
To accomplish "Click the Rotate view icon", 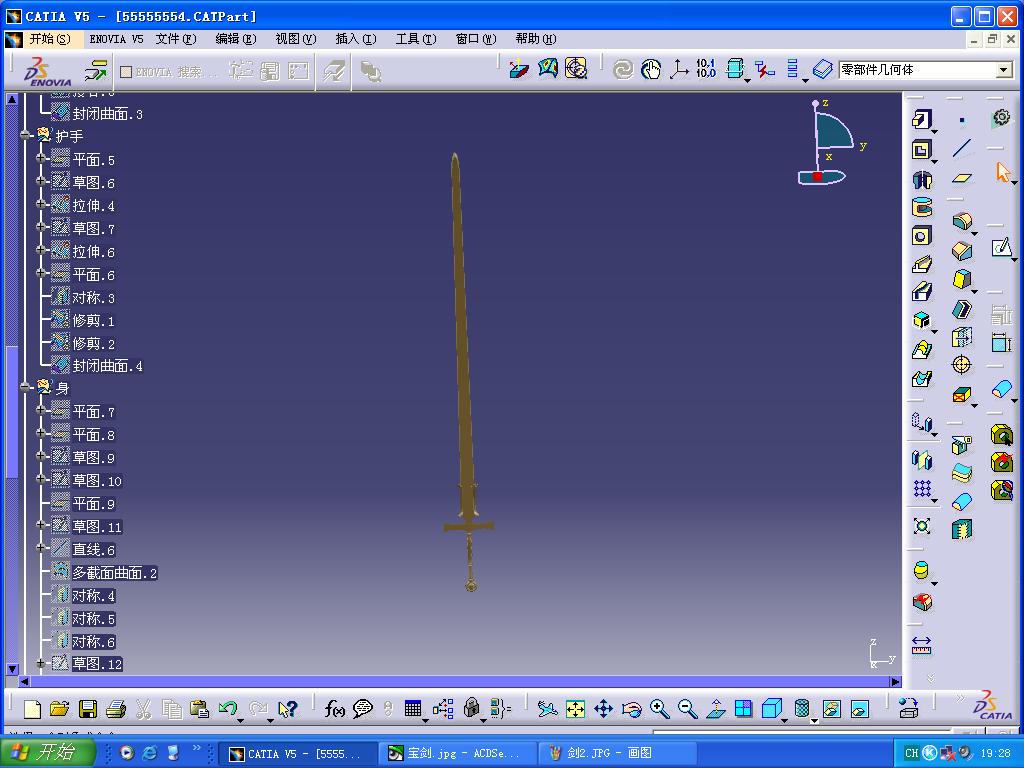I will [x=632, y=709].
